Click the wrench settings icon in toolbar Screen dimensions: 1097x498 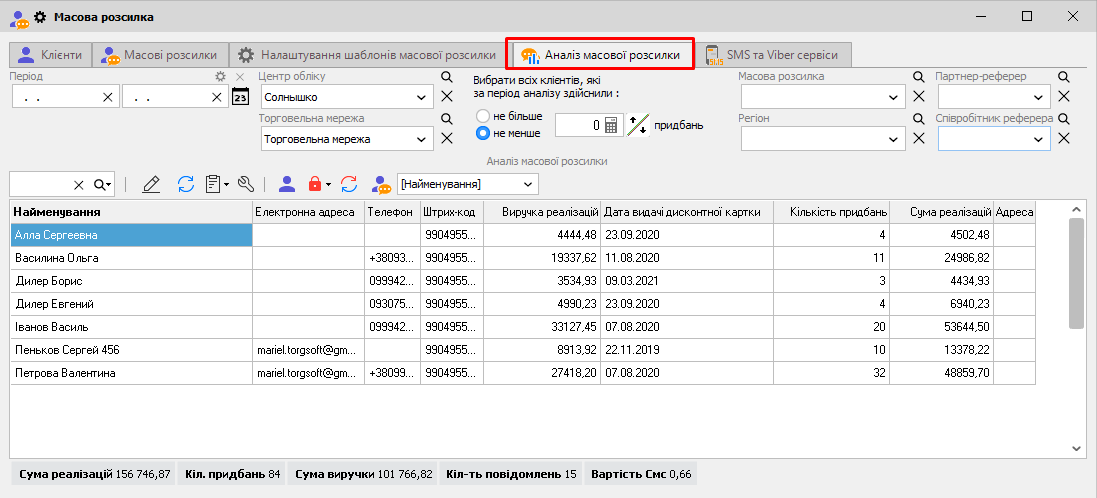pos(246,184)
